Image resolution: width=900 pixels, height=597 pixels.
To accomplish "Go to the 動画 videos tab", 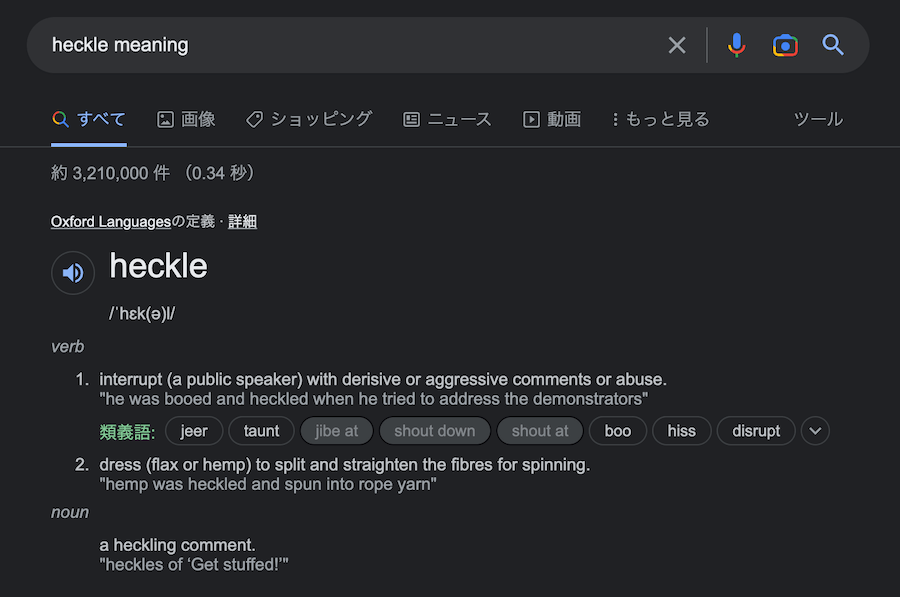I will coord(552,120).
